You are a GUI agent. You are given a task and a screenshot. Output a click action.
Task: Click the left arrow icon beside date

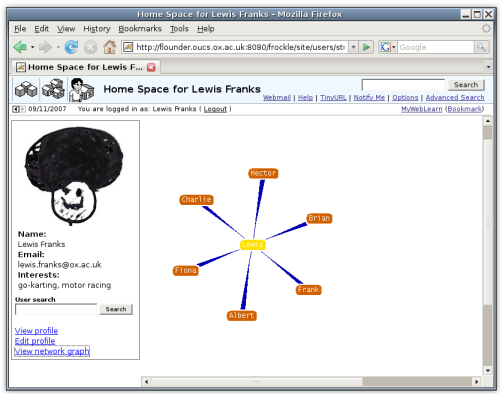click(x=16, y=109)
